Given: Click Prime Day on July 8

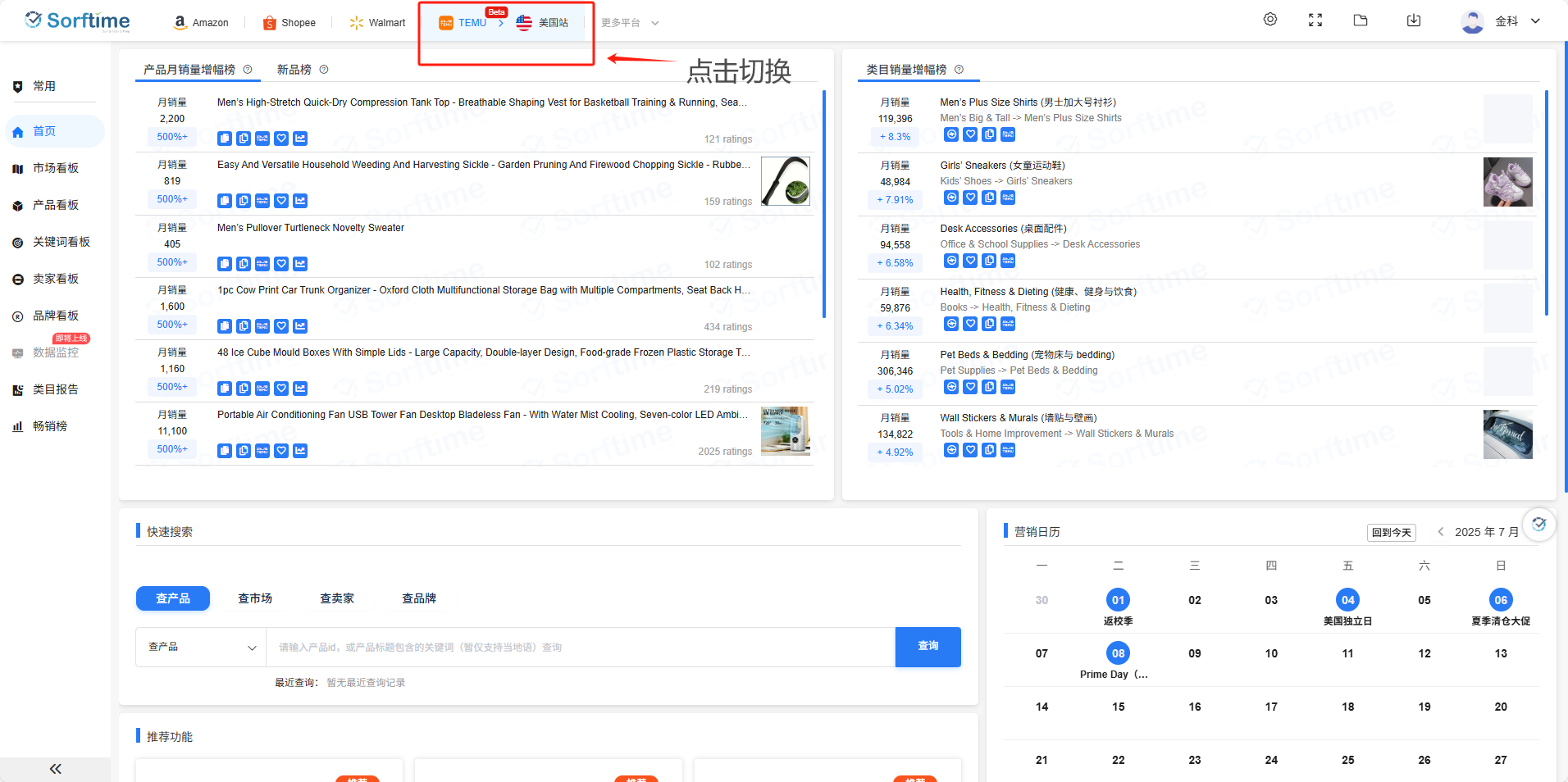Looking at the screenshot, I should [x=1117, y=653].
